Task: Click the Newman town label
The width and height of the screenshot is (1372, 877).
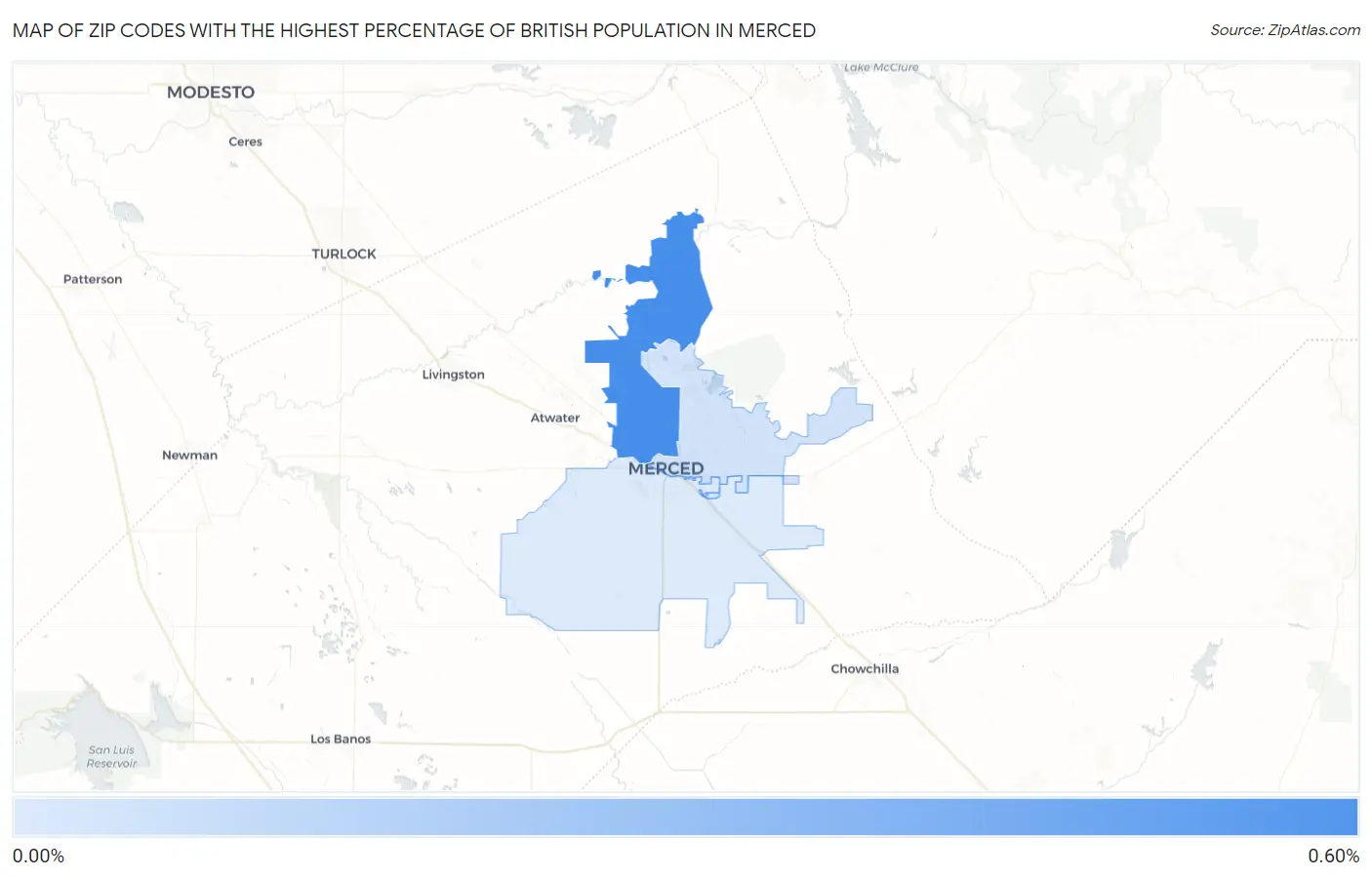Action: click(x=189, y=455)
